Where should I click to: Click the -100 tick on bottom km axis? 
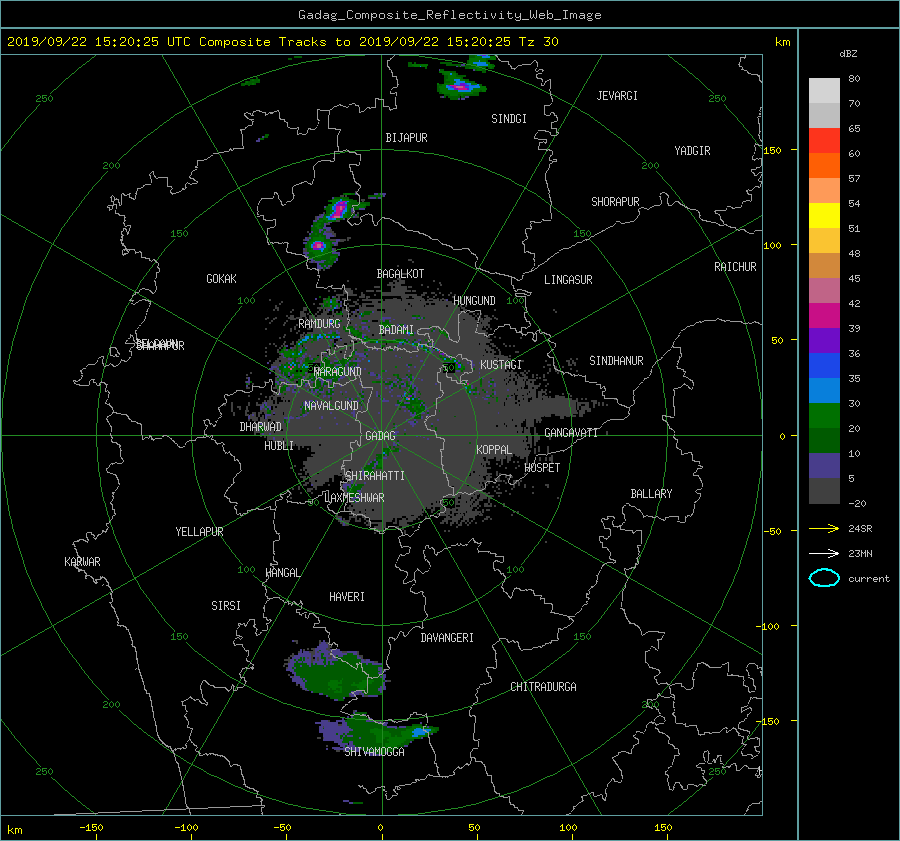(x=187, y=828)
